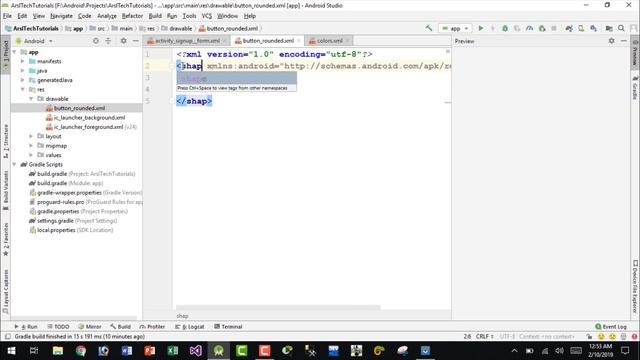The width and height of the screenshot is (640, 360).
Task: Expand the generatedJava folder
Action: click(23, 80)
